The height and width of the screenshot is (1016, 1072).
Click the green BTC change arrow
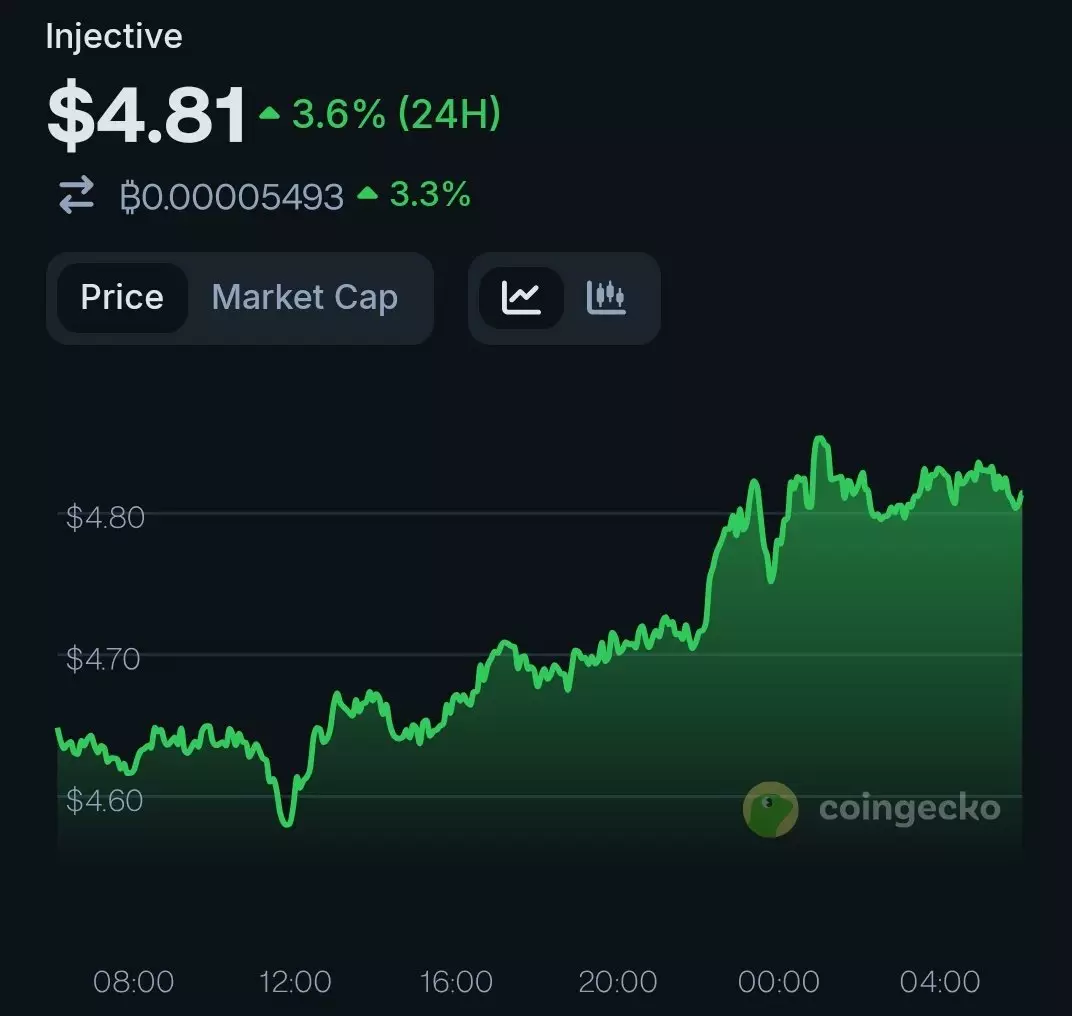click(x=367, y=193)
